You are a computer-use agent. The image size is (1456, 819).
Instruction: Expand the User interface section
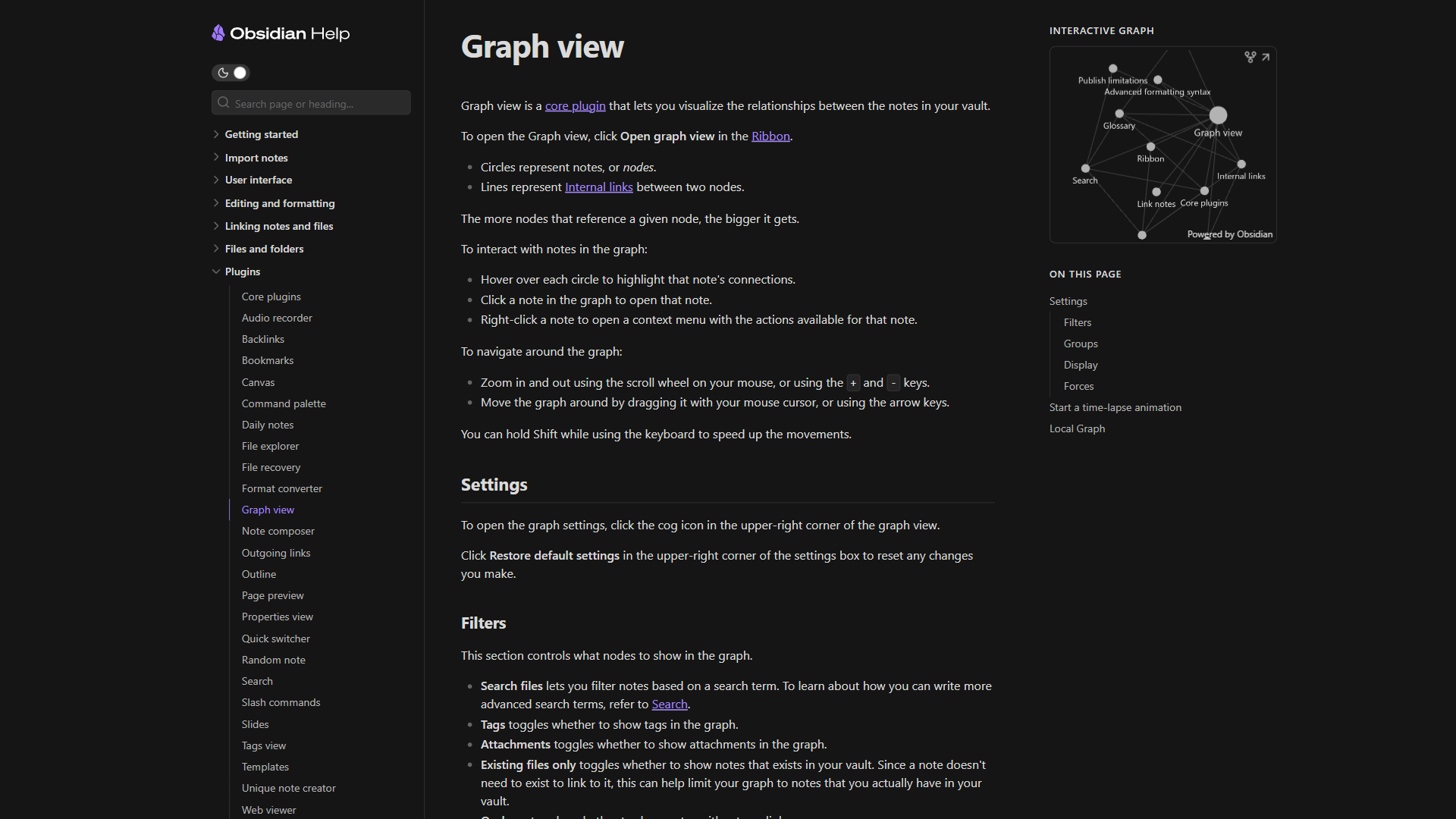coord(258,180)
